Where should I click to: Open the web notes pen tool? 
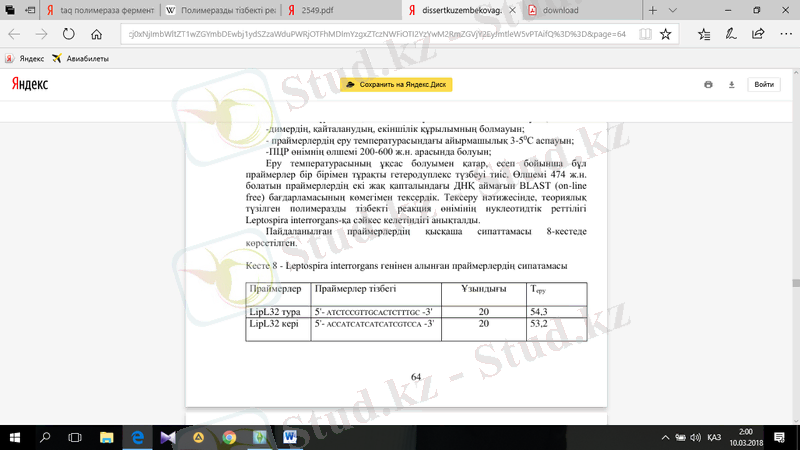(x=731, y=34)
